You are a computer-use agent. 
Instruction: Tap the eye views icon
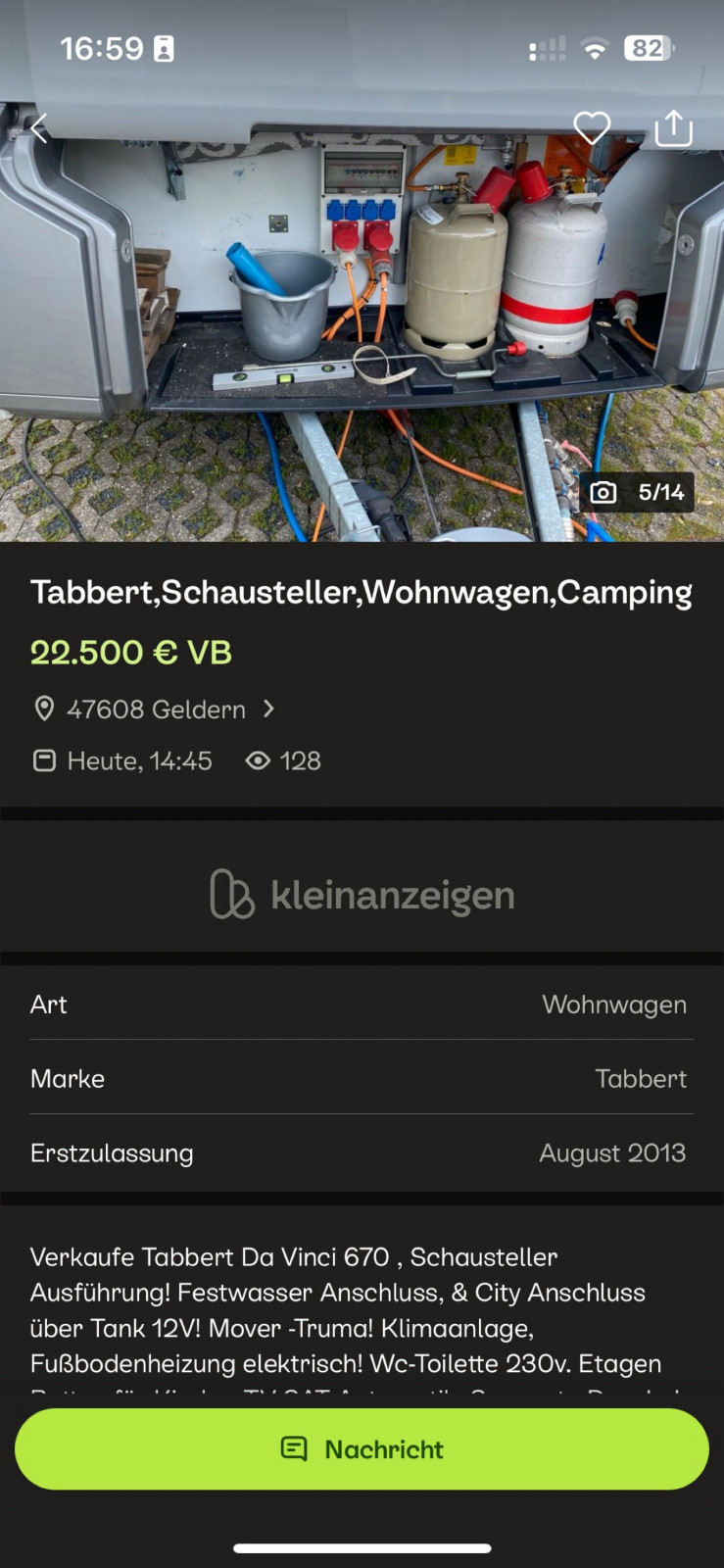pyautogui.click(x=258, y=760)
